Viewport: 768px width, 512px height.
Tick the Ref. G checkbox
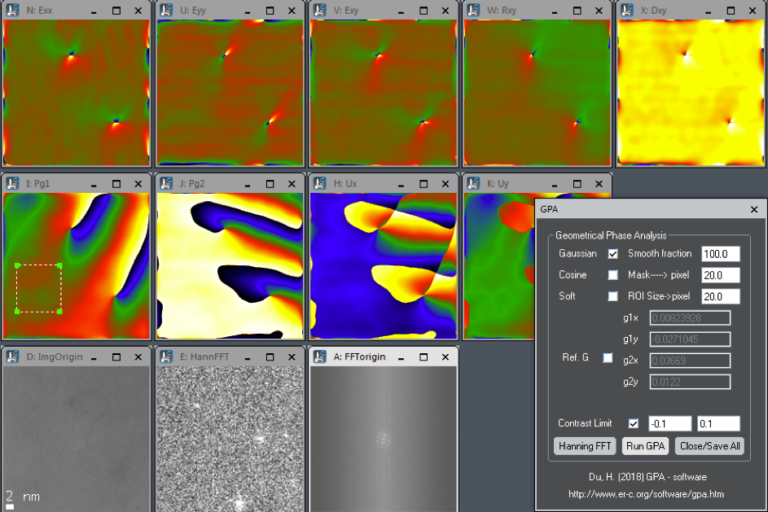[x=607, y=358]
